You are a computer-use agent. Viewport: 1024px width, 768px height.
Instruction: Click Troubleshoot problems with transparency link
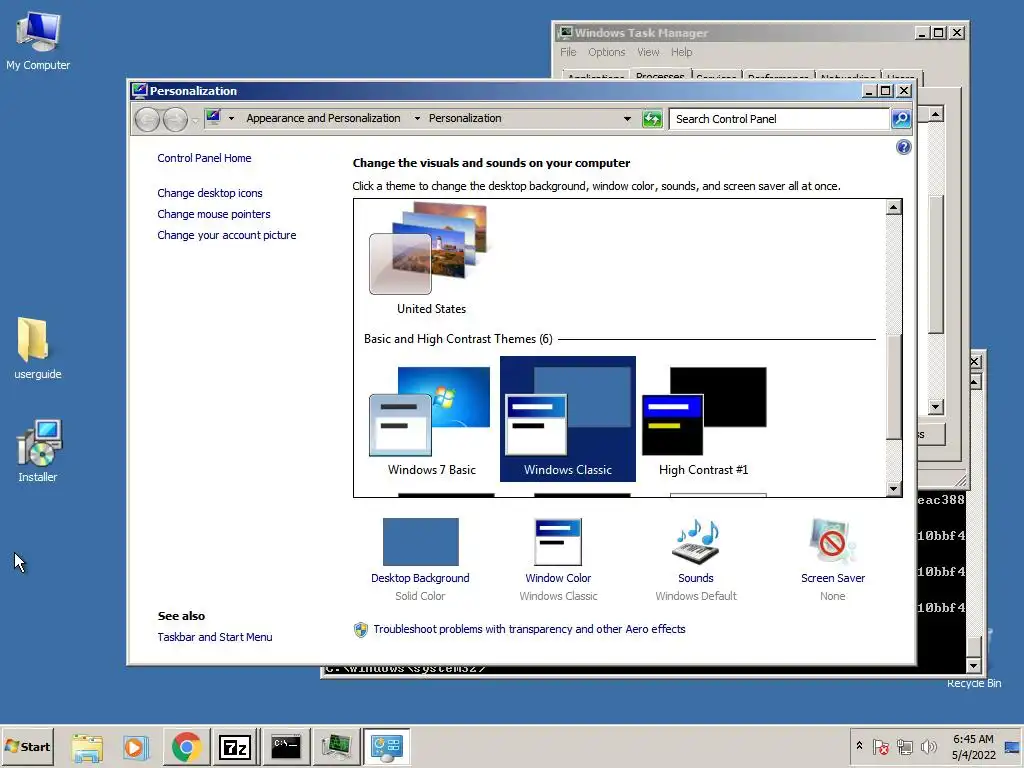[x=529, y=629]
